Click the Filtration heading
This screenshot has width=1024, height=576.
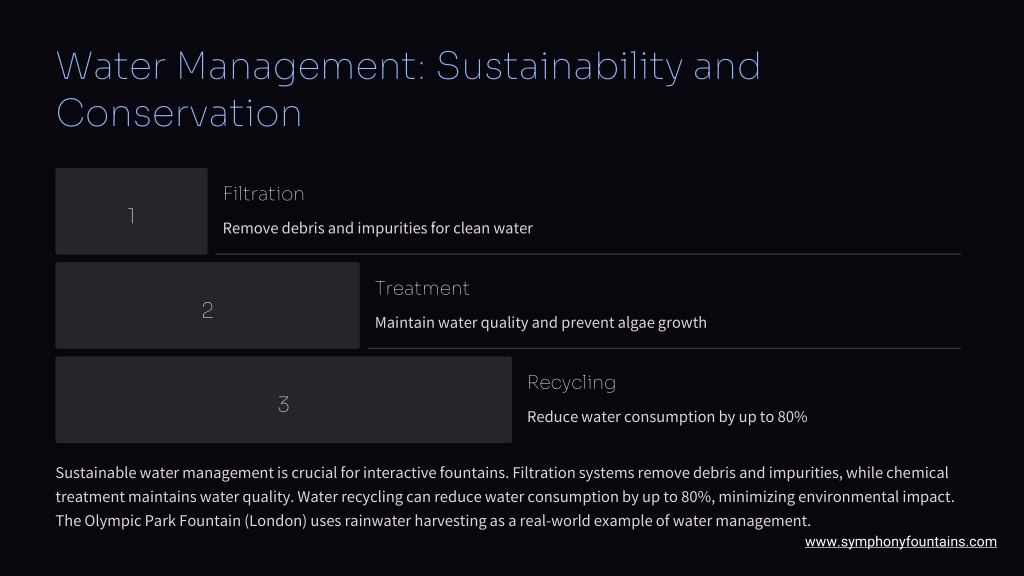pyautogui.click(x=263, y=194)
